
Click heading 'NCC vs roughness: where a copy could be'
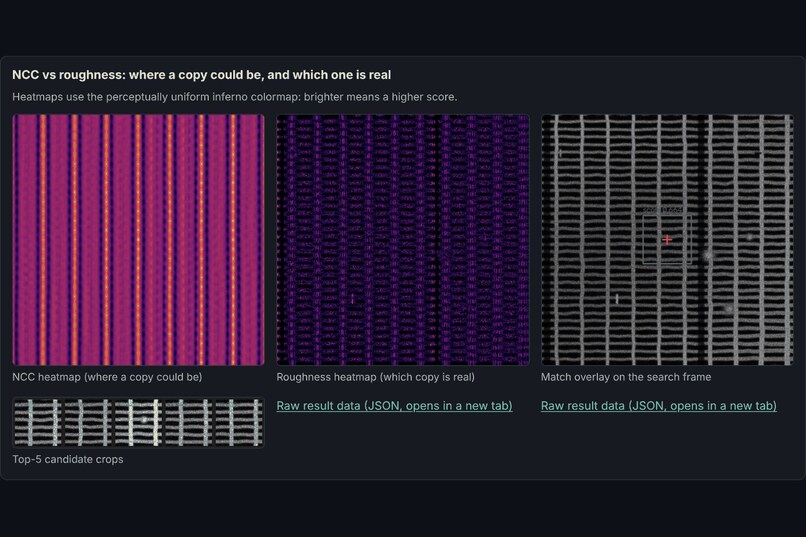(202, 75)
